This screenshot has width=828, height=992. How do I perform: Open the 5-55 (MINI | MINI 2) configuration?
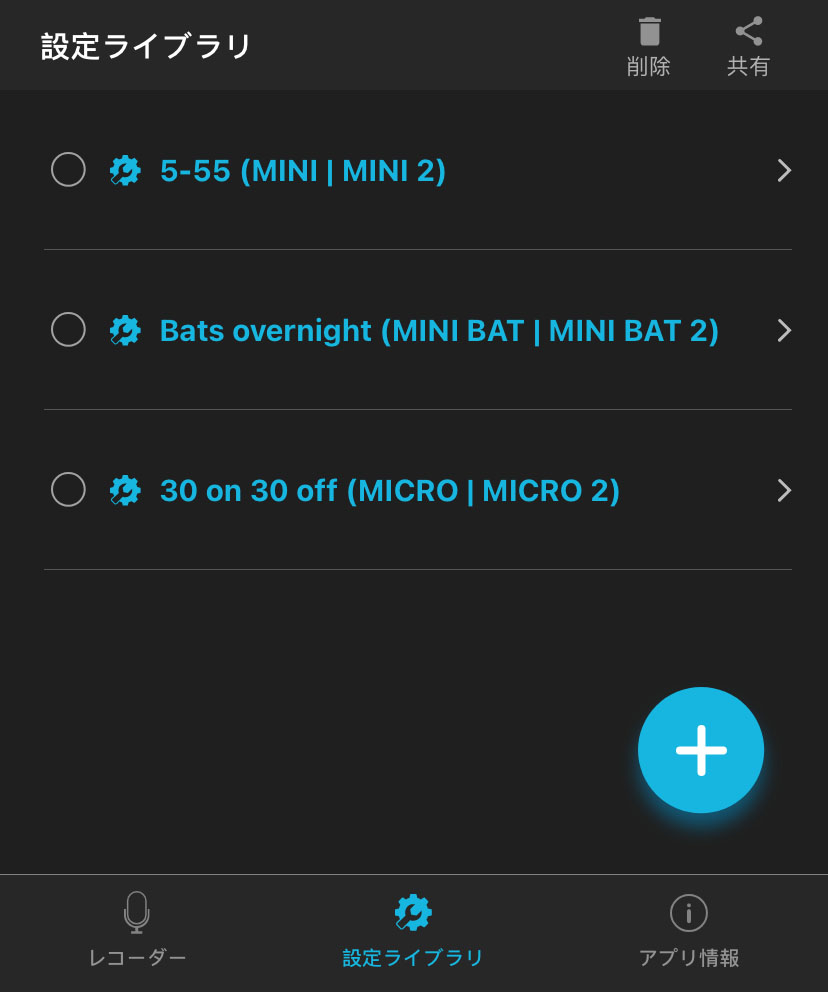tap(303, 171)
